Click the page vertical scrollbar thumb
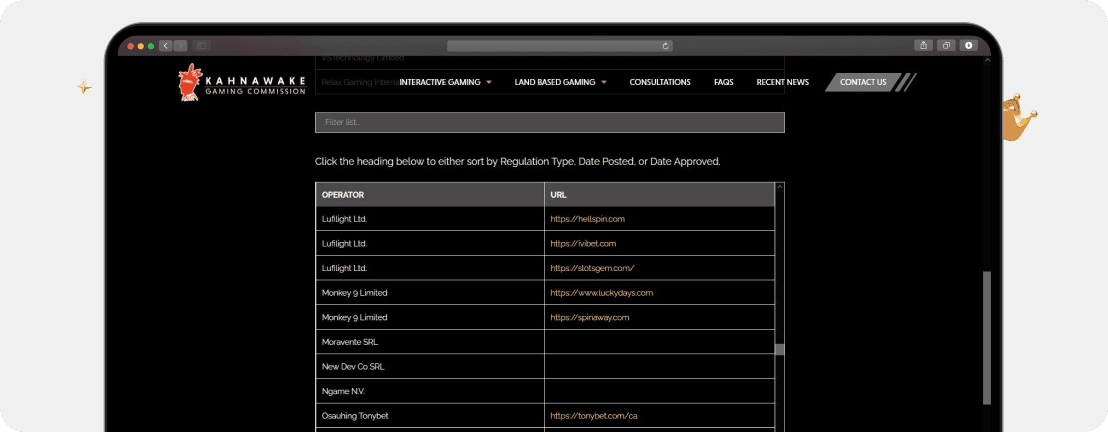 [986, 338]
